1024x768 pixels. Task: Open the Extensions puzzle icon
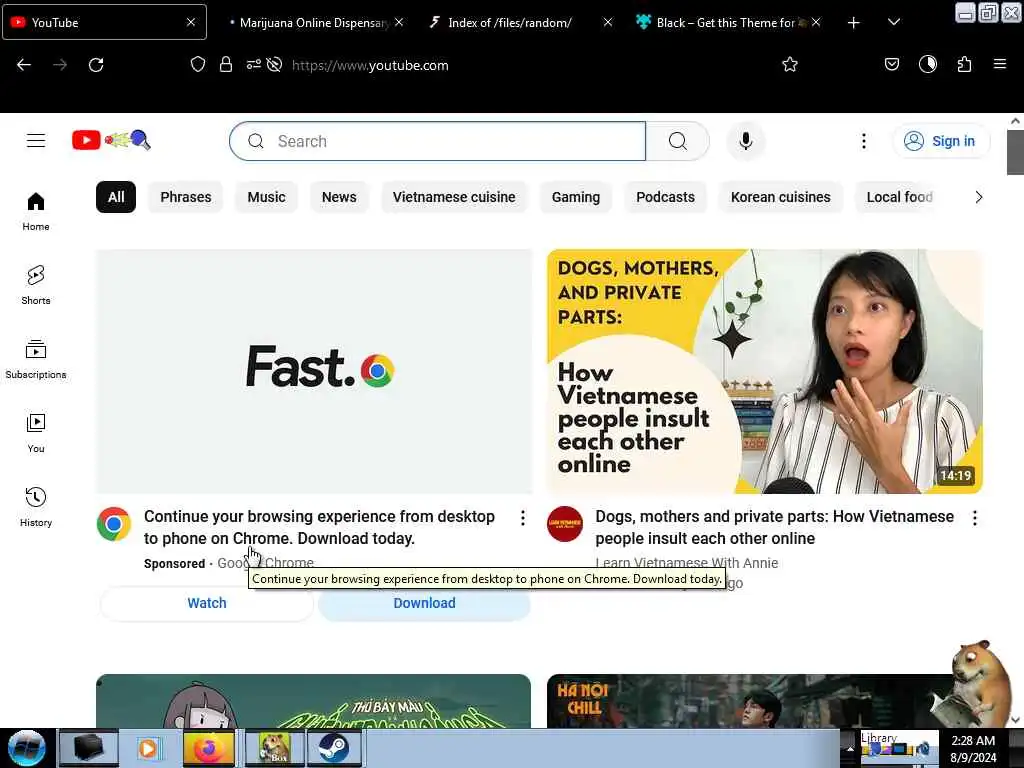964,64
